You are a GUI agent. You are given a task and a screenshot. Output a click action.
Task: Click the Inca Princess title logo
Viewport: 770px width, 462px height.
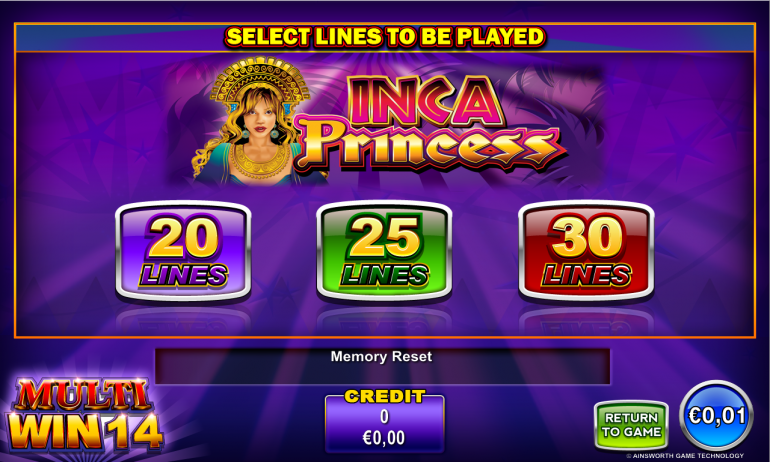430,123
